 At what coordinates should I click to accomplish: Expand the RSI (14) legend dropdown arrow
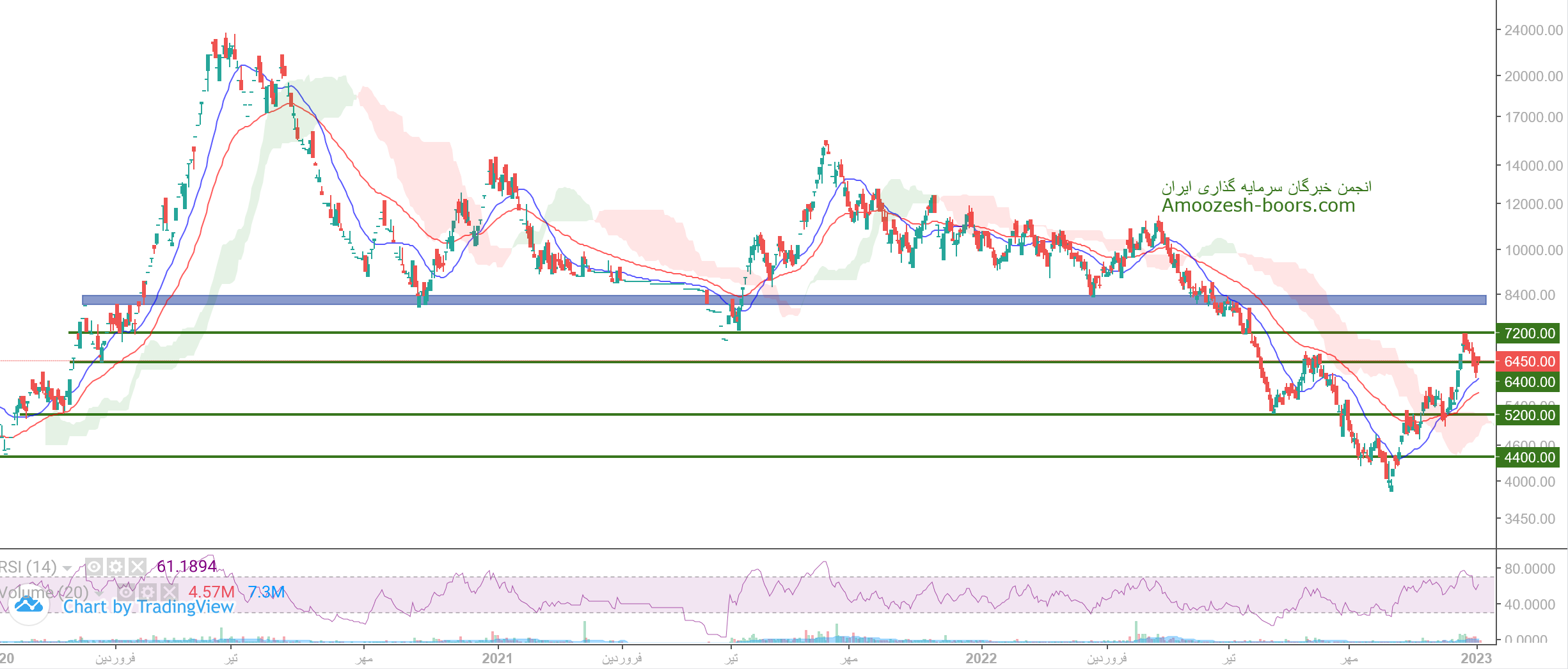[x=67, y=568]
